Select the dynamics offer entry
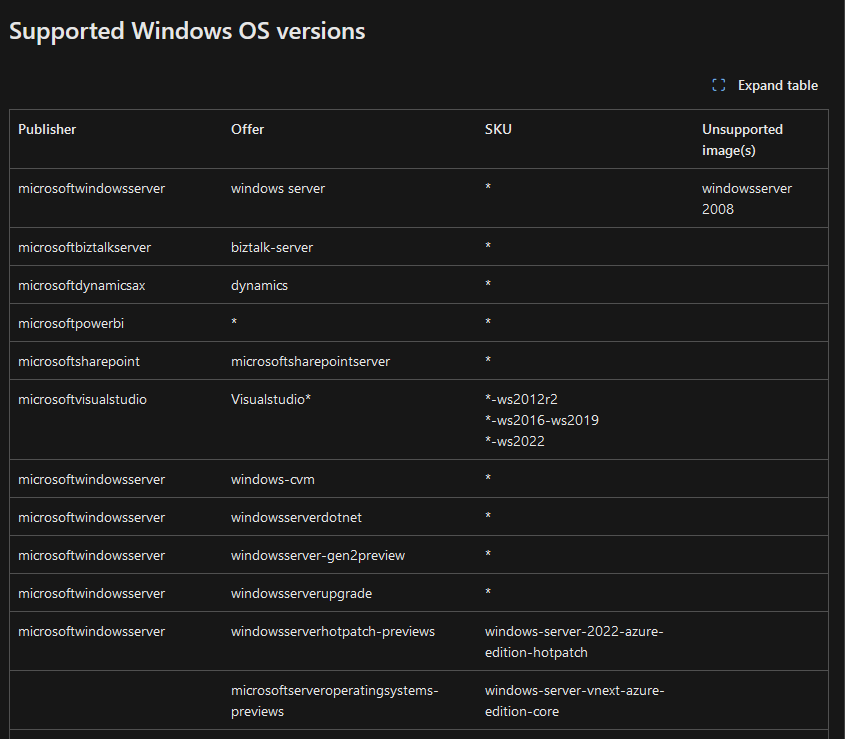This screenshot has height=739, width=845. pos(258,284)
